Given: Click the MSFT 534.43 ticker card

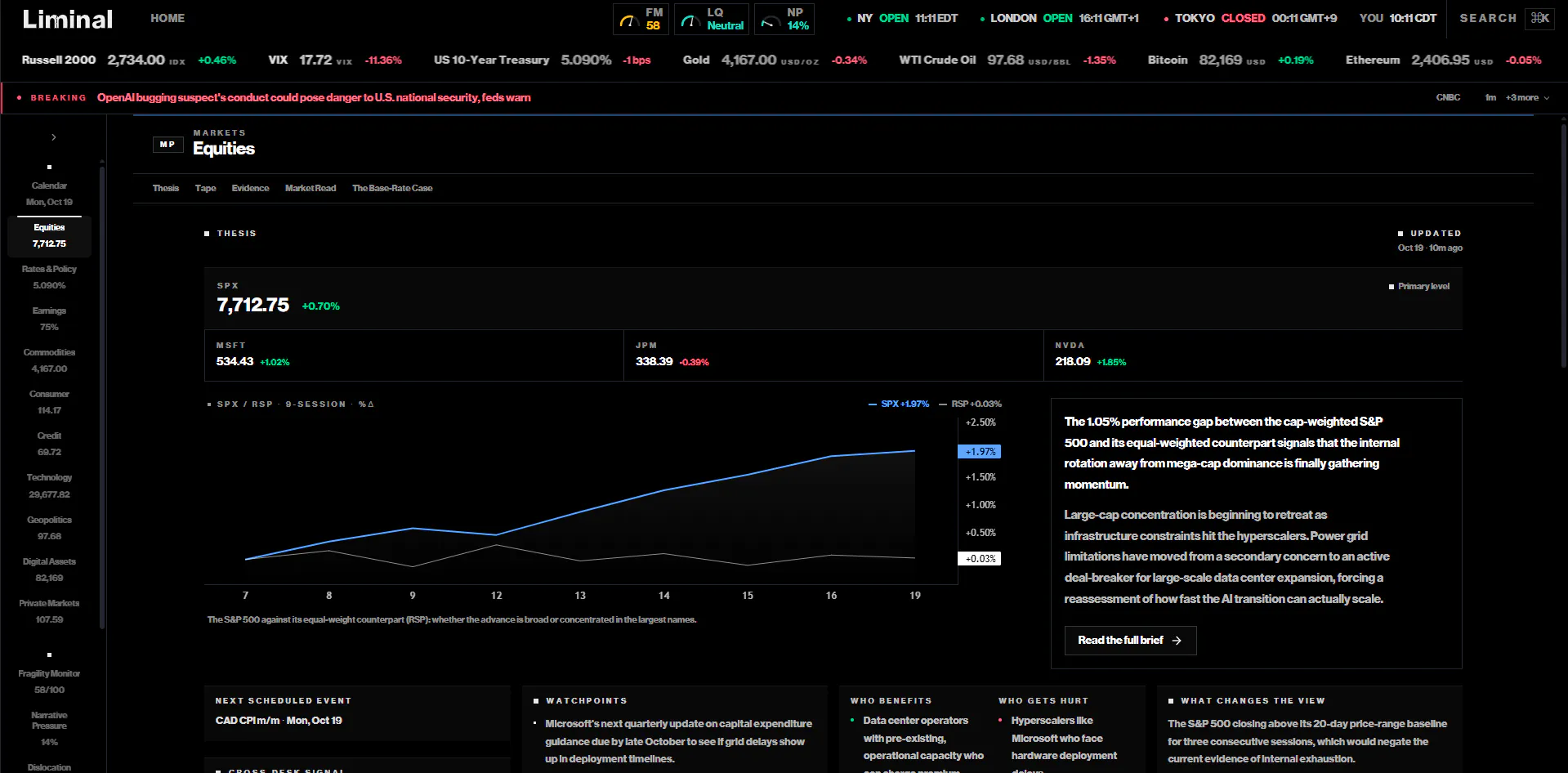Looking at the screenshot, I should pyautogui.click(x=413, y=355).
